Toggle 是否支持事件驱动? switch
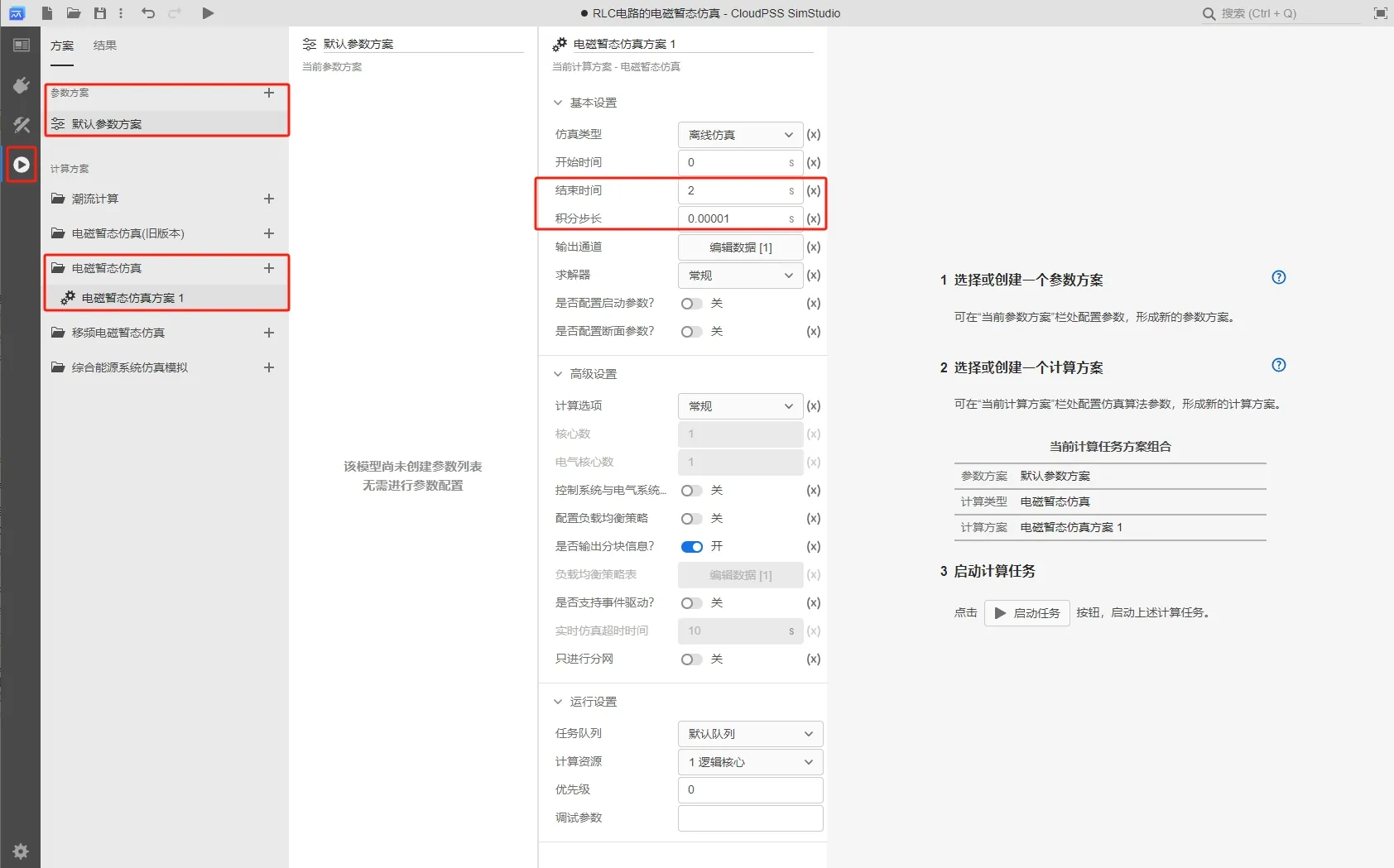Screen dimensions: 1394x868 (691, 603)
